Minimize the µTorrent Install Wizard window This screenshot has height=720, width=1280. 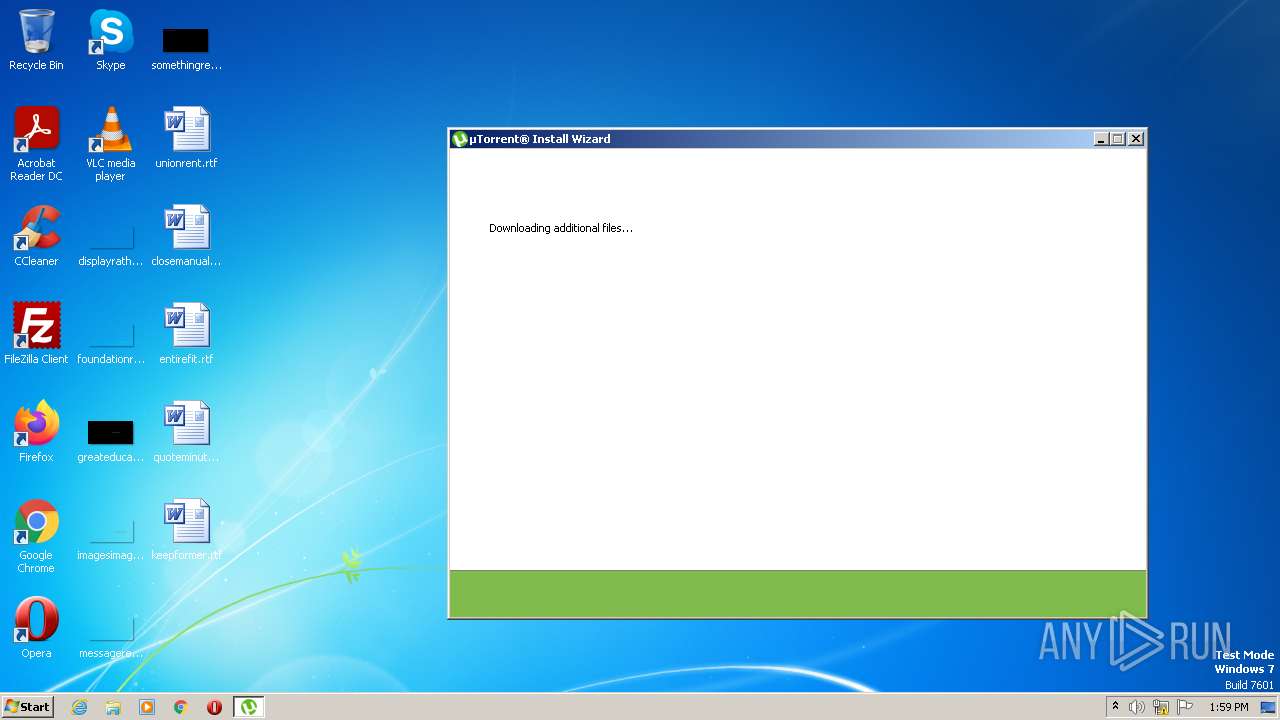pyautogui.click(x=1102, y=139)
